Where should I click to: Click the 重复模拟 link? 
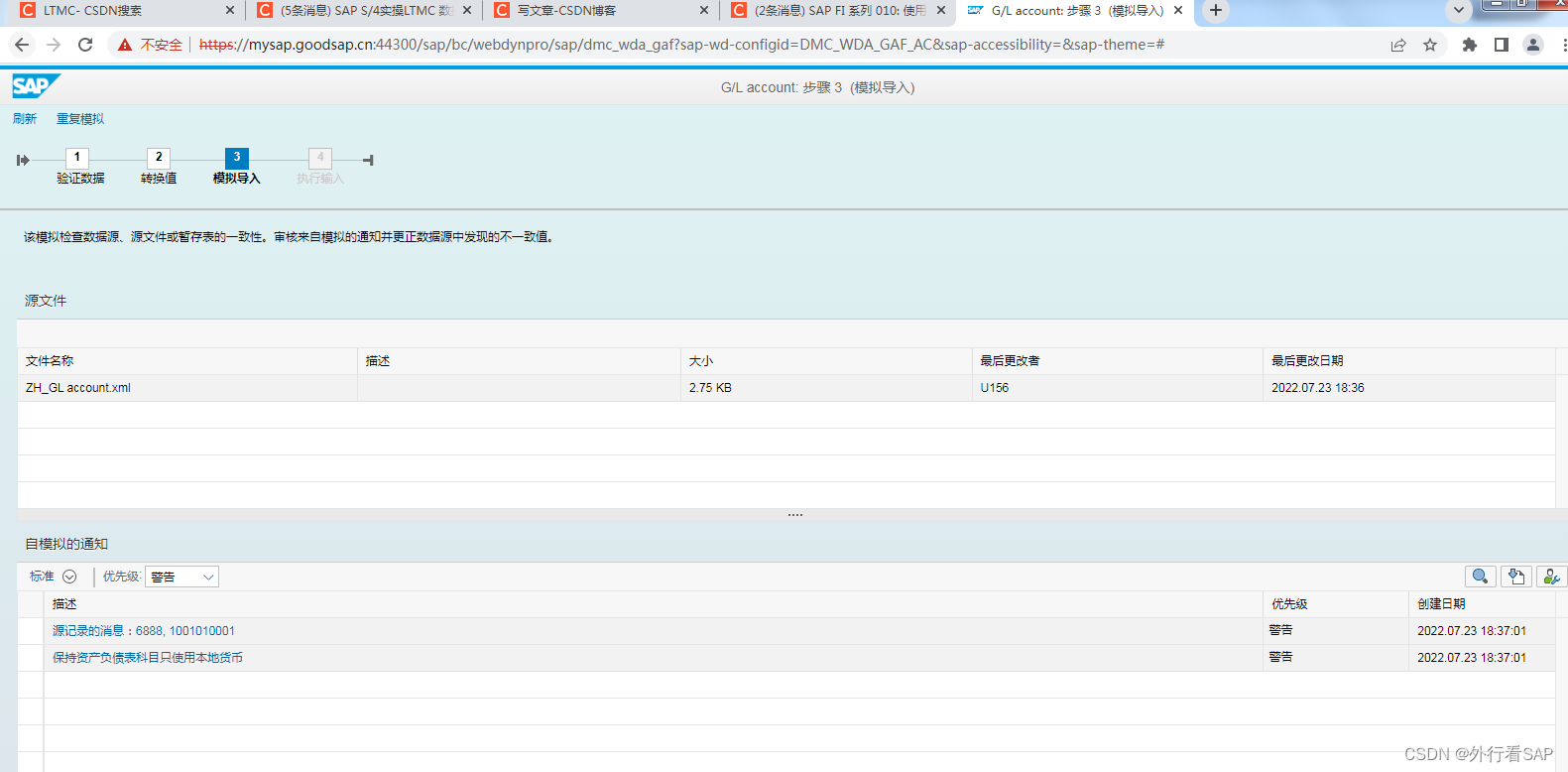(80, 119)
